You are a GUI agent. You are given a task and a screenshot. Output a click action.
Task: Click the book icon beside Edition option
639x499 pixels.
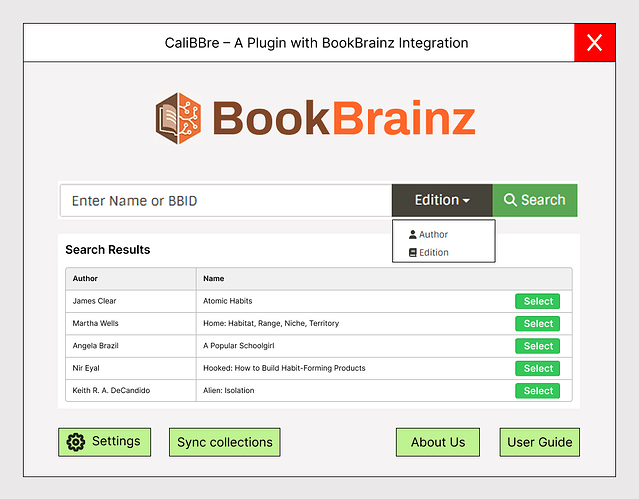click(x=412, y=252)
